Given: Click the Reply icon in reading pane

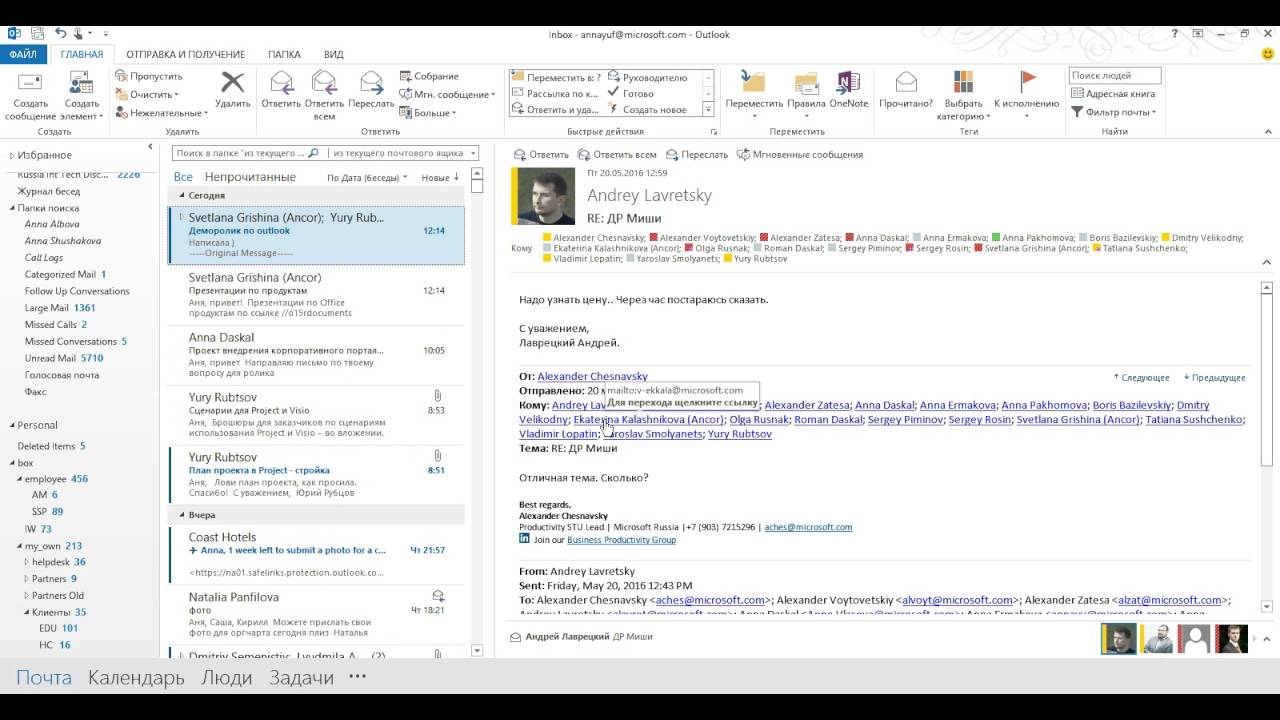Looking at the screenshot, I should click(x=519, y=155).
